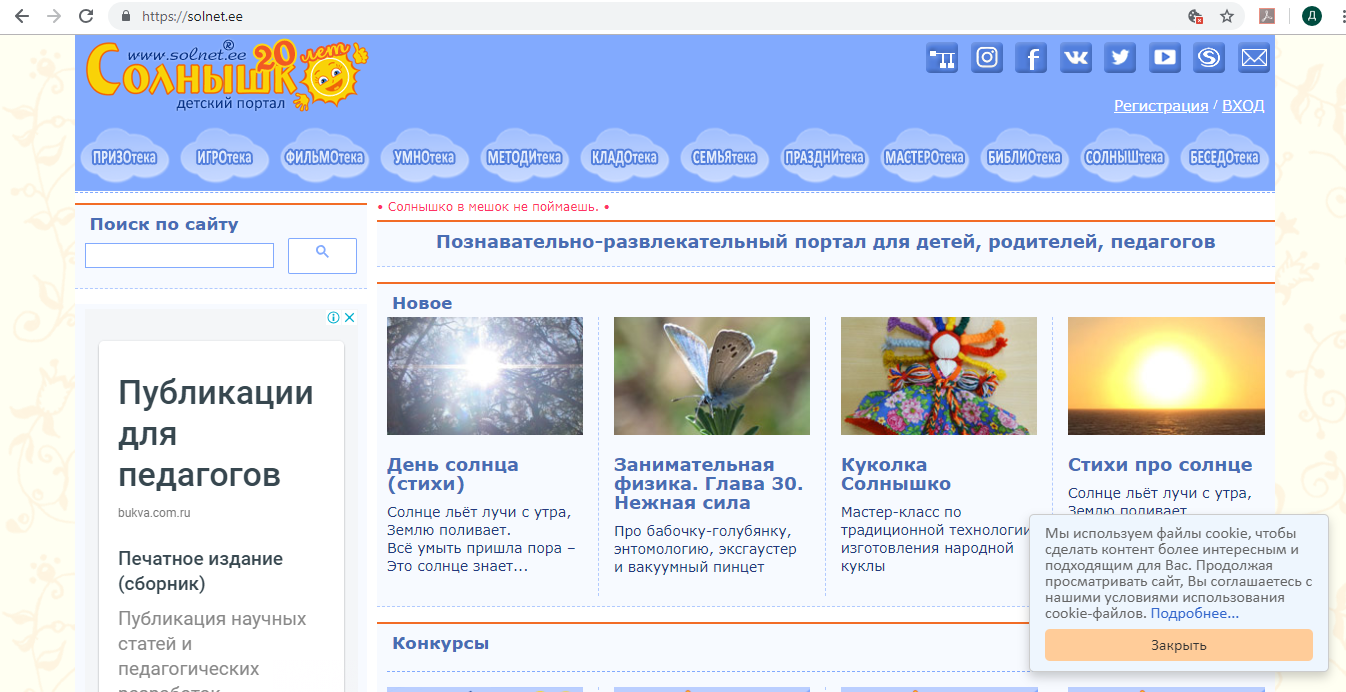Click the browser forward arrow
The image size is (1346, 692).
click(x=53, y=16)
